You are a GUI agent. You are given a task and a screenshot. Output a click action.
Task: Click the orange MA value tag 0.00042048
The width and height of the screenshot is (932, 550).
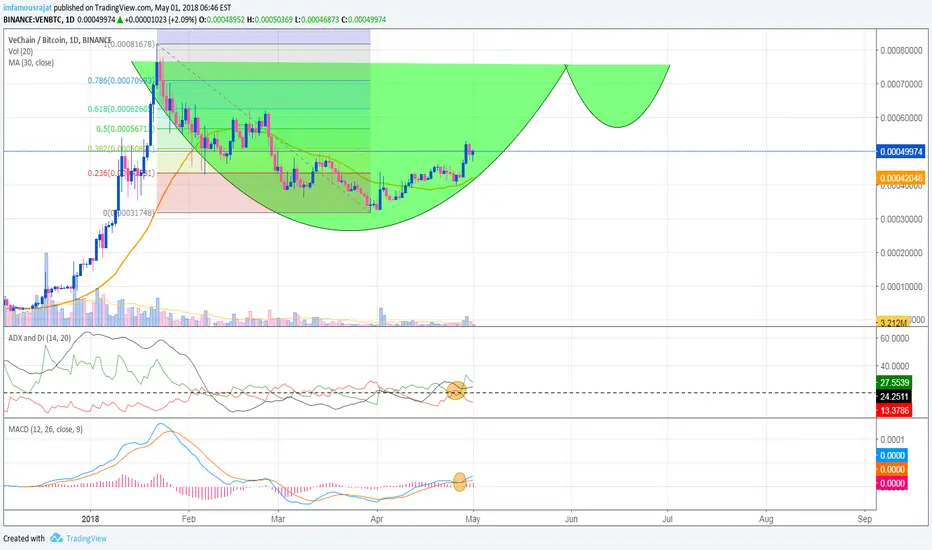(x=901, y=178)
